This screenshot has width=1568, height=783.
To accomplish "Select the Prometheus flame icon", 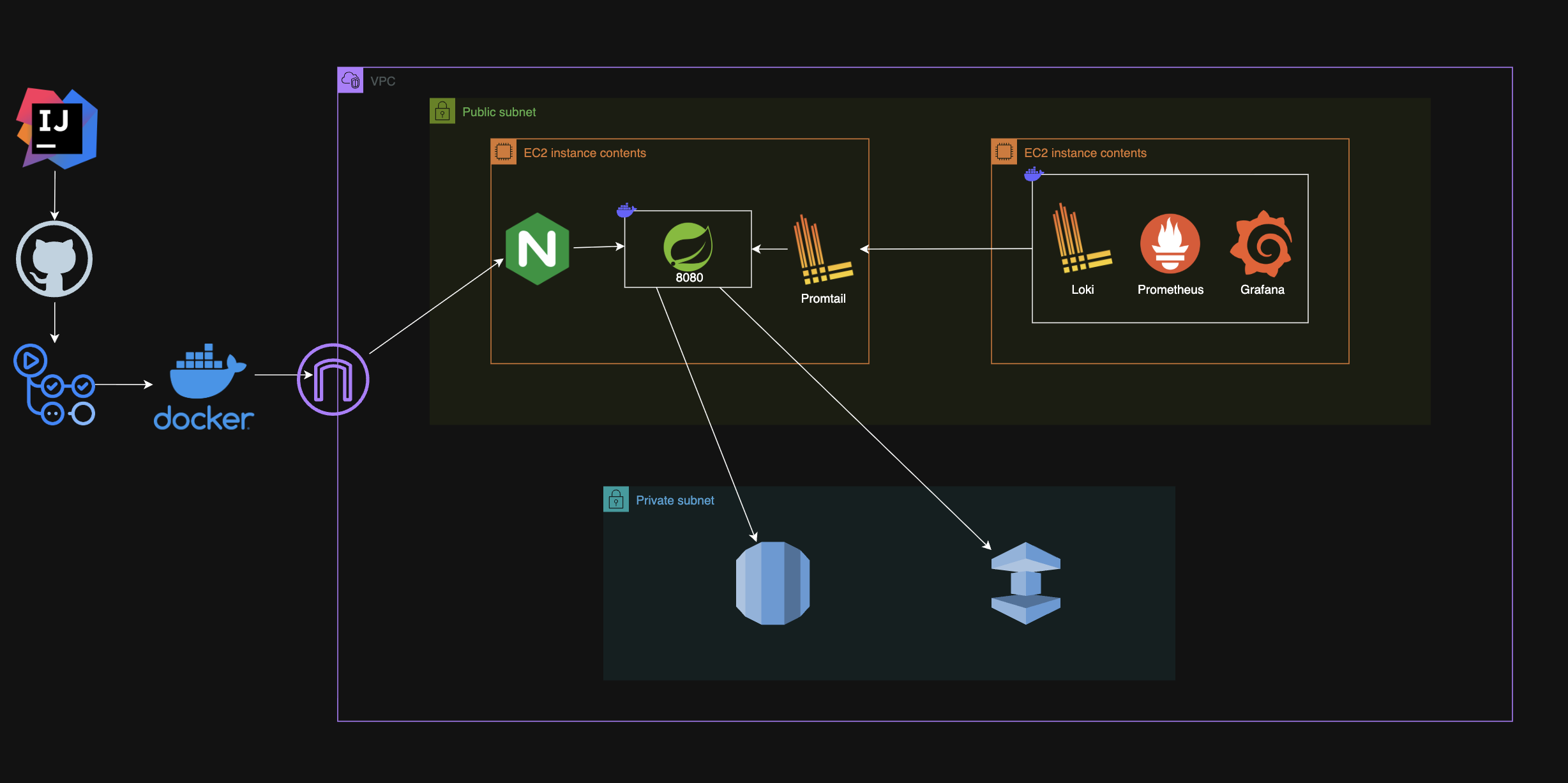I will 1170,243.
